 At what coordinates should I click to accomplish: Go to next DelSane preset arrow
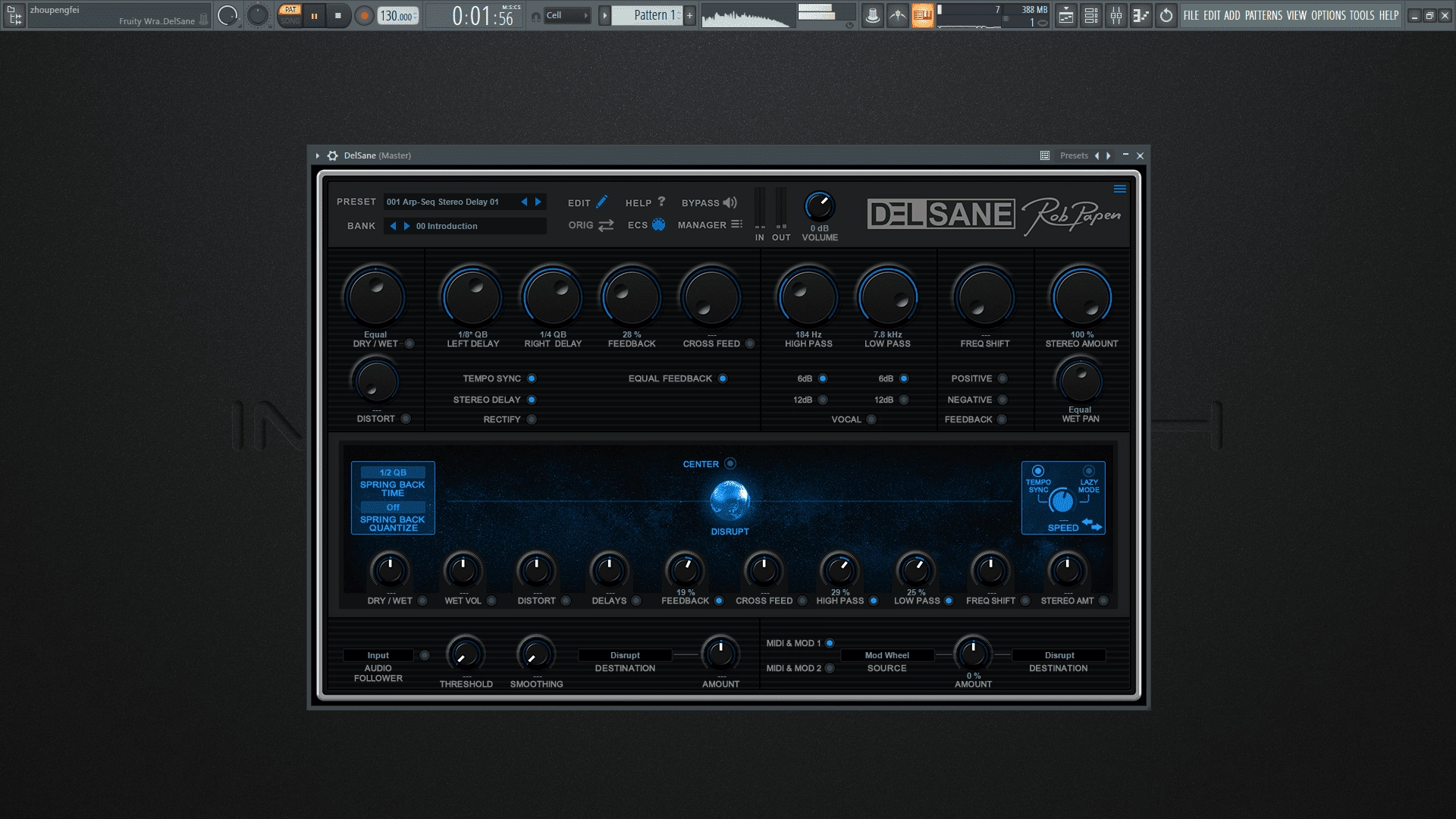538,202
